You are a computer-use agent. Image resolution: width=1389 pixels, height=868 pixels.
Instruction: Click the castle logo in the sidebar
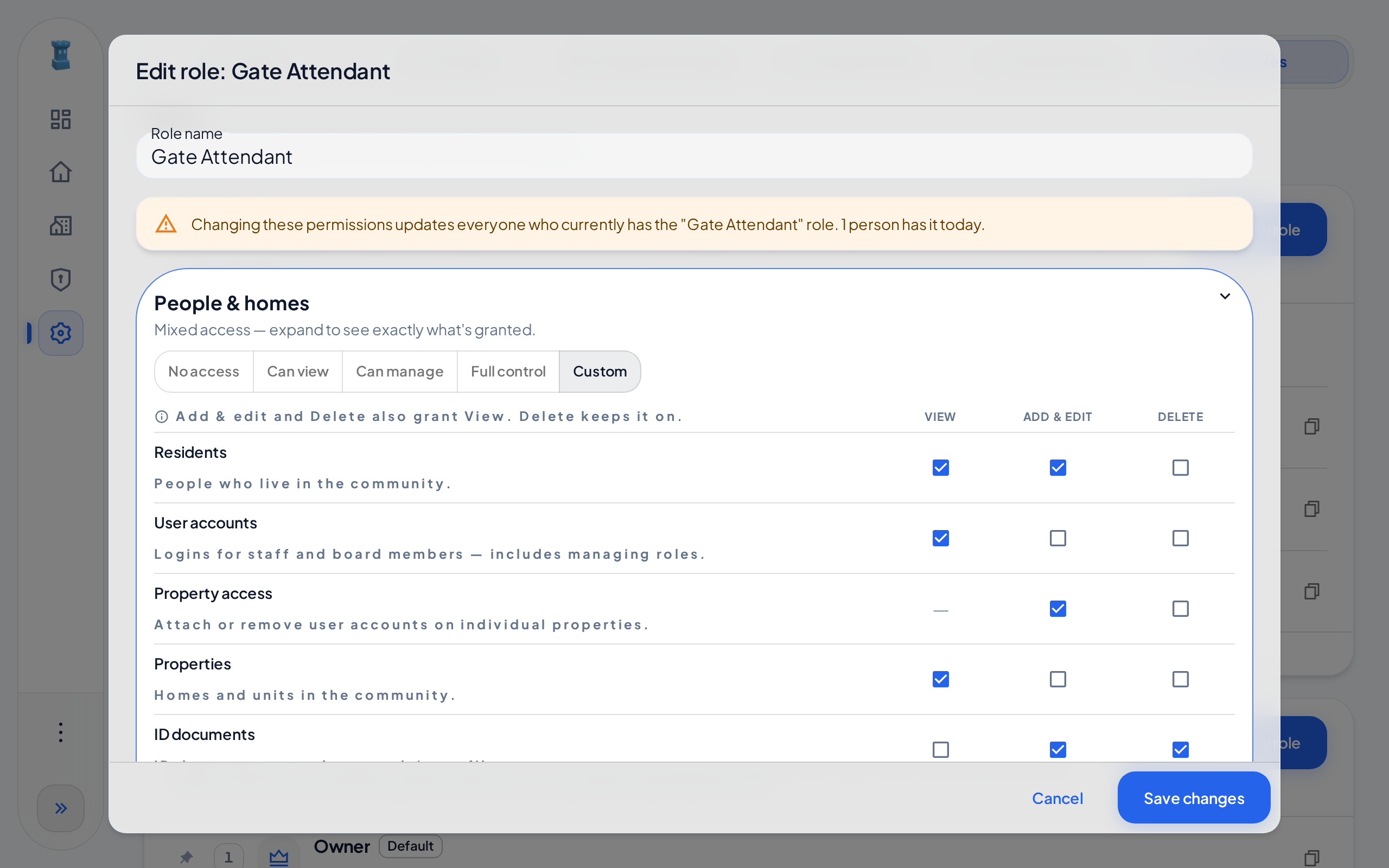coord(61,55)
